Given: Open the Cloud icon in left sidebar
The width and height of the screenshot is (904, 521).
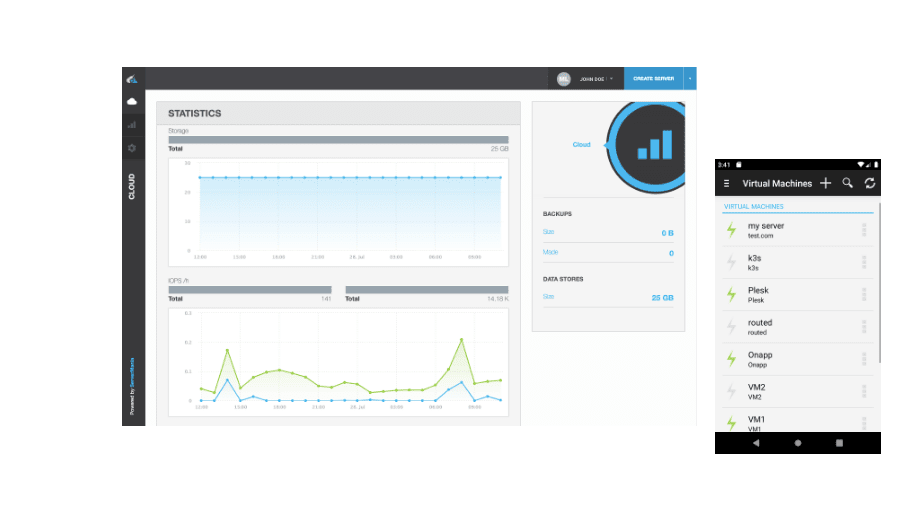Looking at the screenshot, I should (x=132, y=101).
